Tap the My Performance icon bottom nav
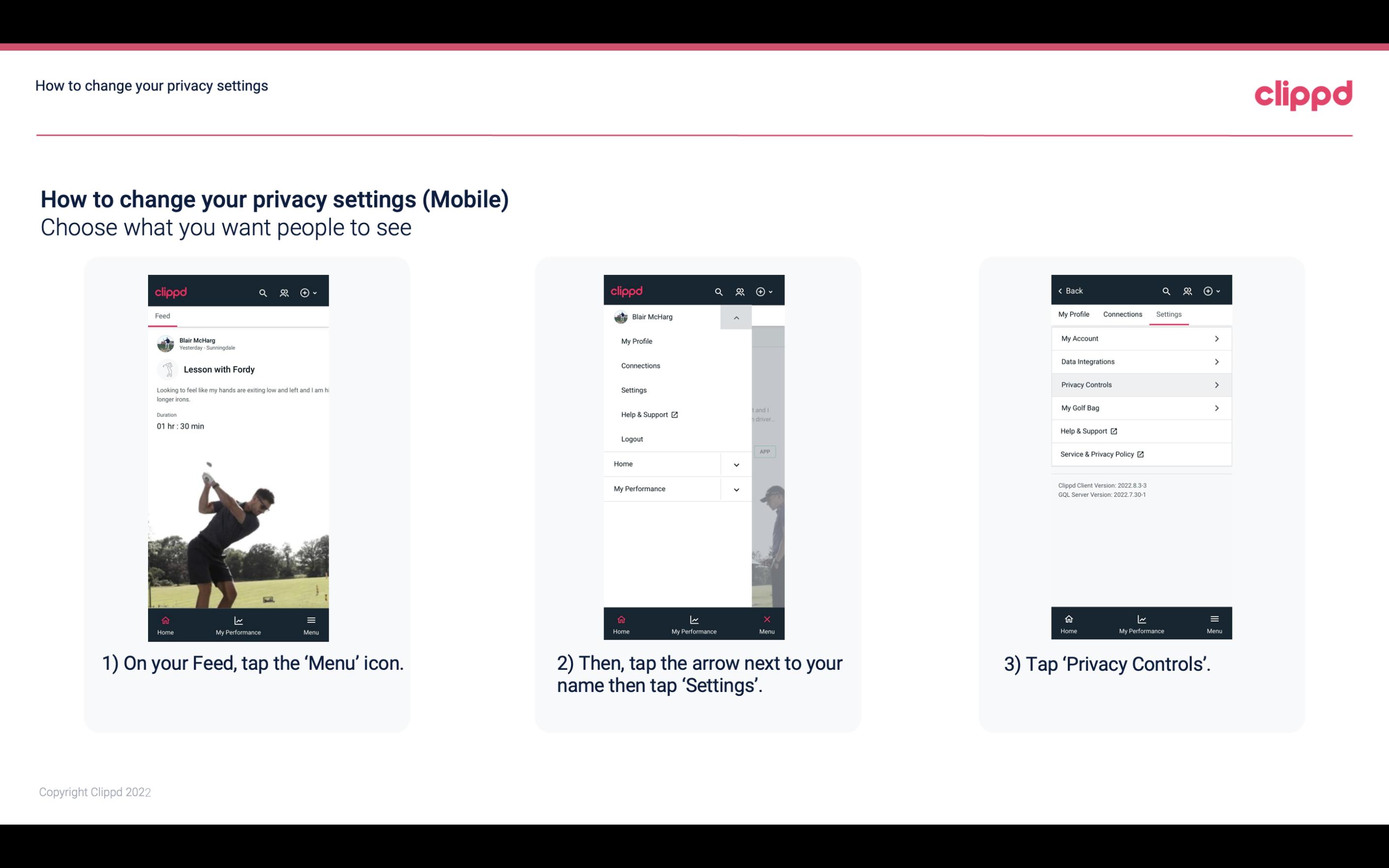 [x=238, y=624]
